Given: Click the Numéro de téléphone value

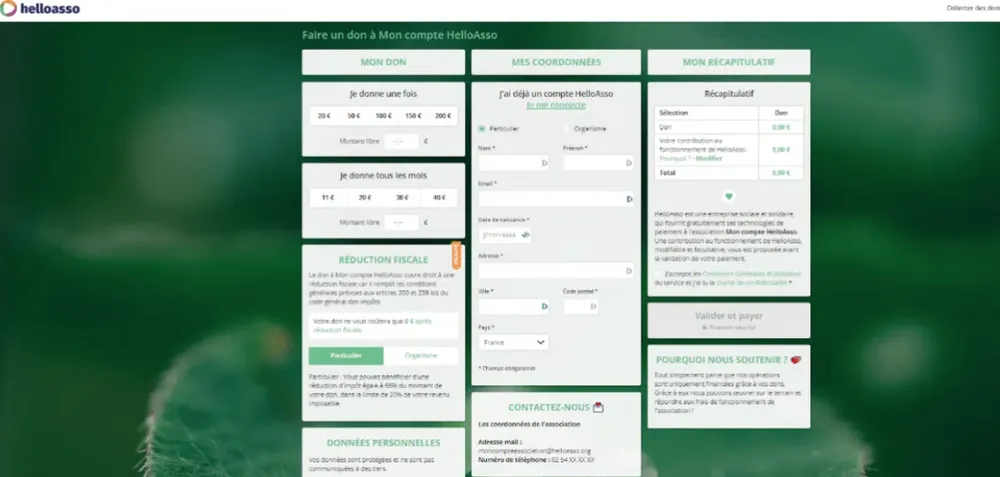Looking at the screenshot, I should [x=573, y=459].
